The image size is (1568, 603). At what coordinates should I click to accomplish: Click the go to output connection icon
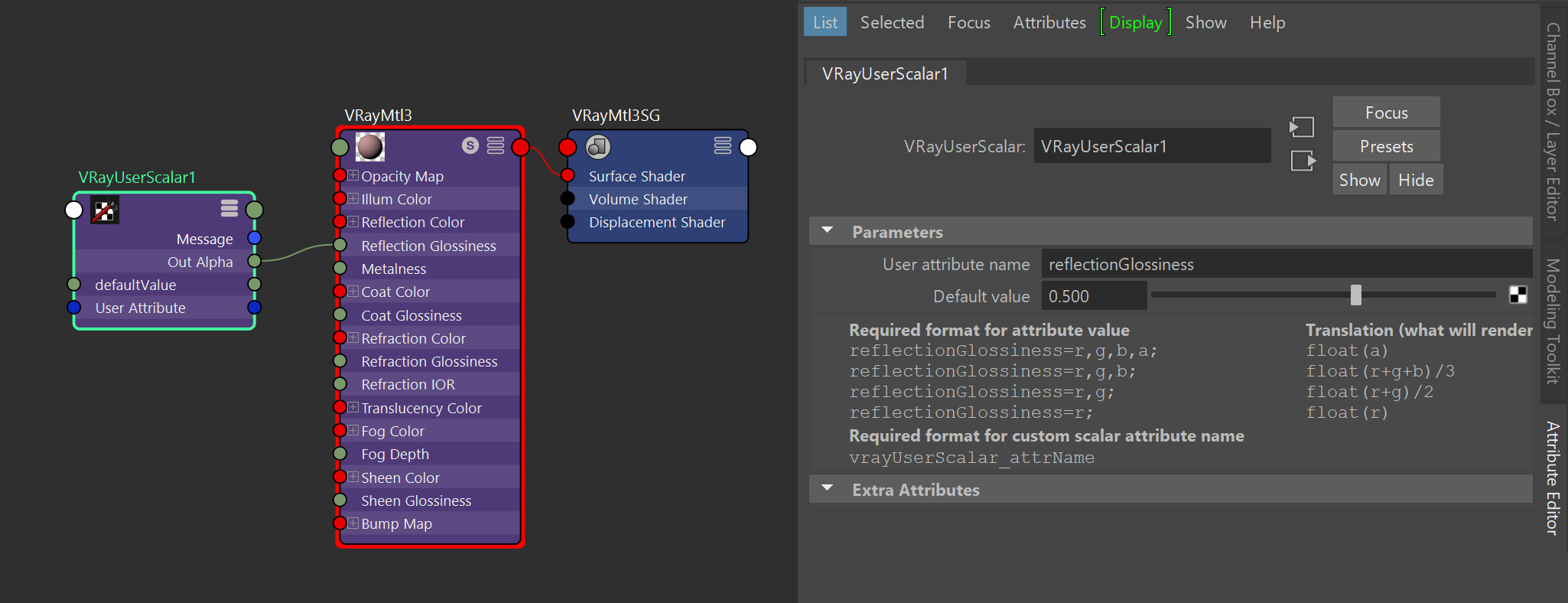1303,161
